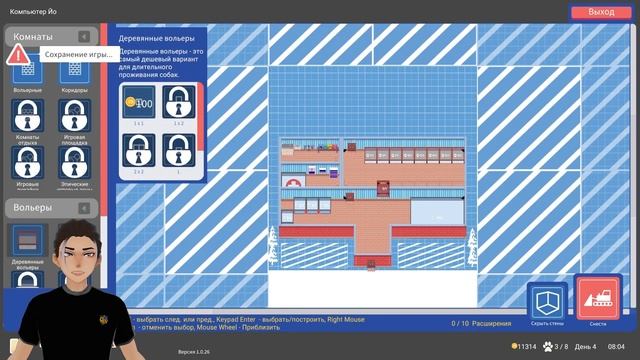The width and height of the screenshot is (640, 360).
Task: Collapse the Вольеры panel with its arrow
Action: click(x=84, y=208)
